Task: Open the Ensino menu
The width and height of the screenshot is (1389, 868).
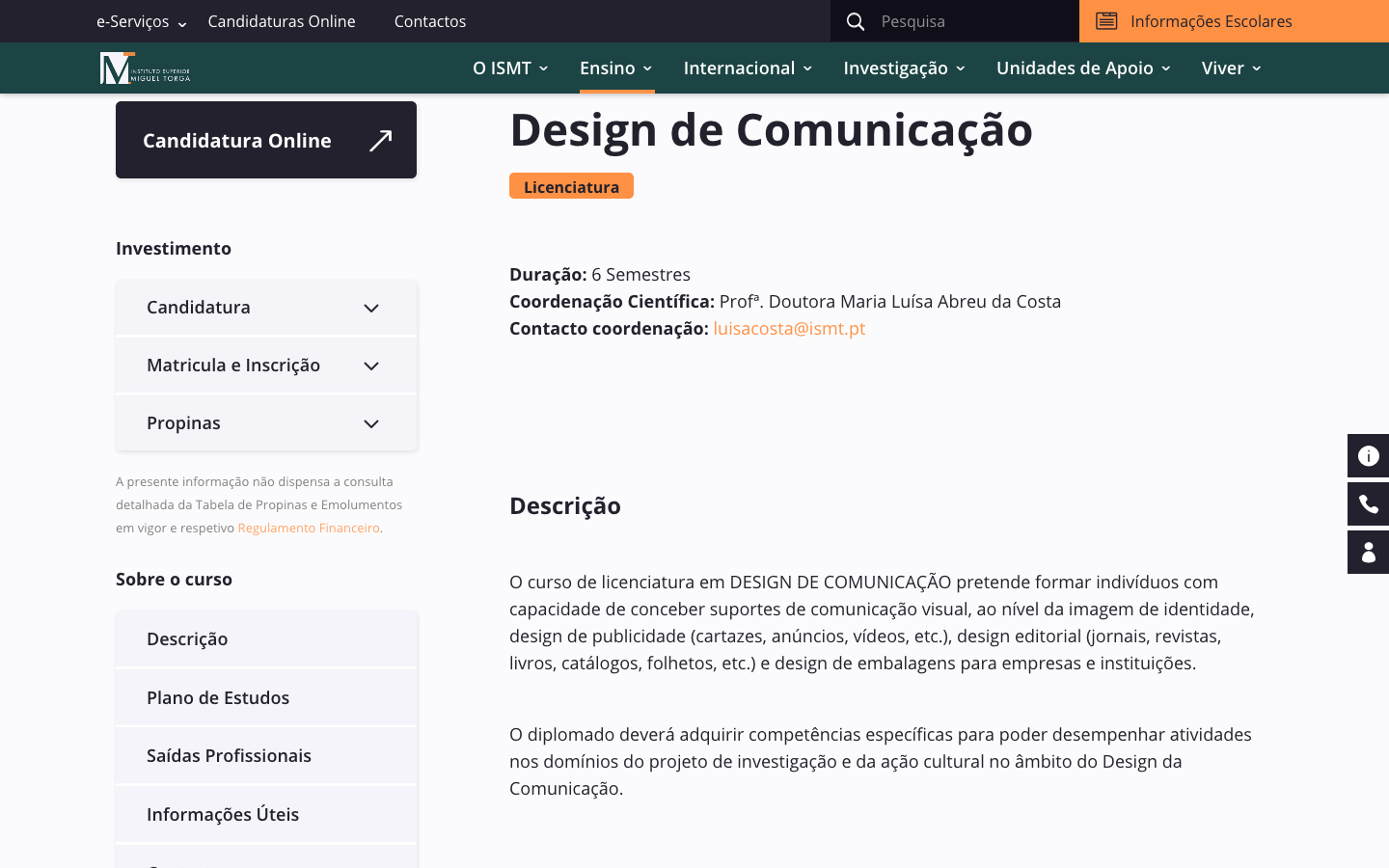Action: tap(615, 68)
